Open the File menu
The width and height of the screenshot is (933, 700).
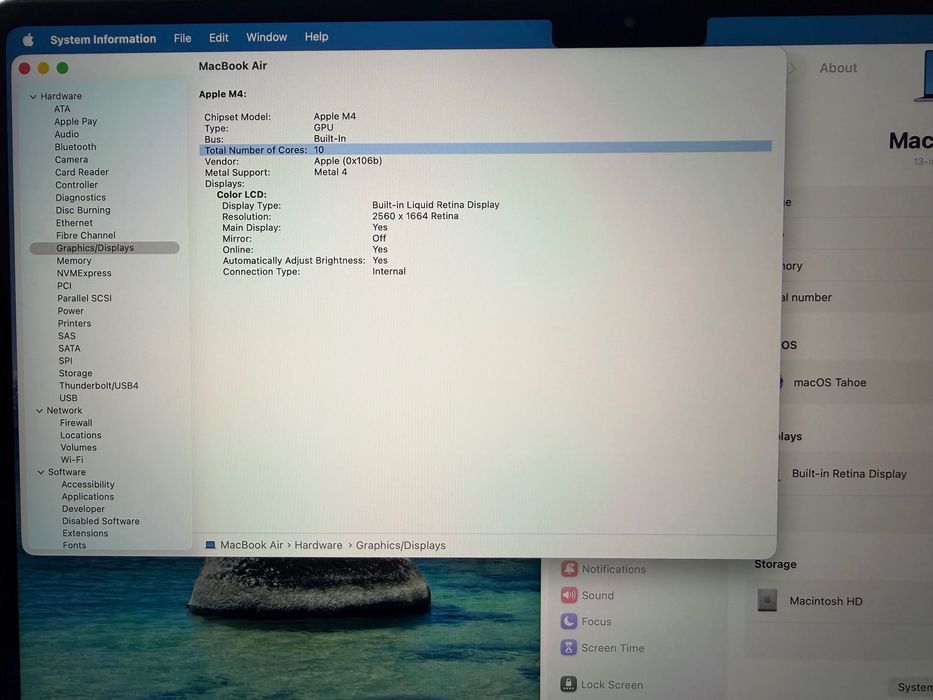point(183,38)
